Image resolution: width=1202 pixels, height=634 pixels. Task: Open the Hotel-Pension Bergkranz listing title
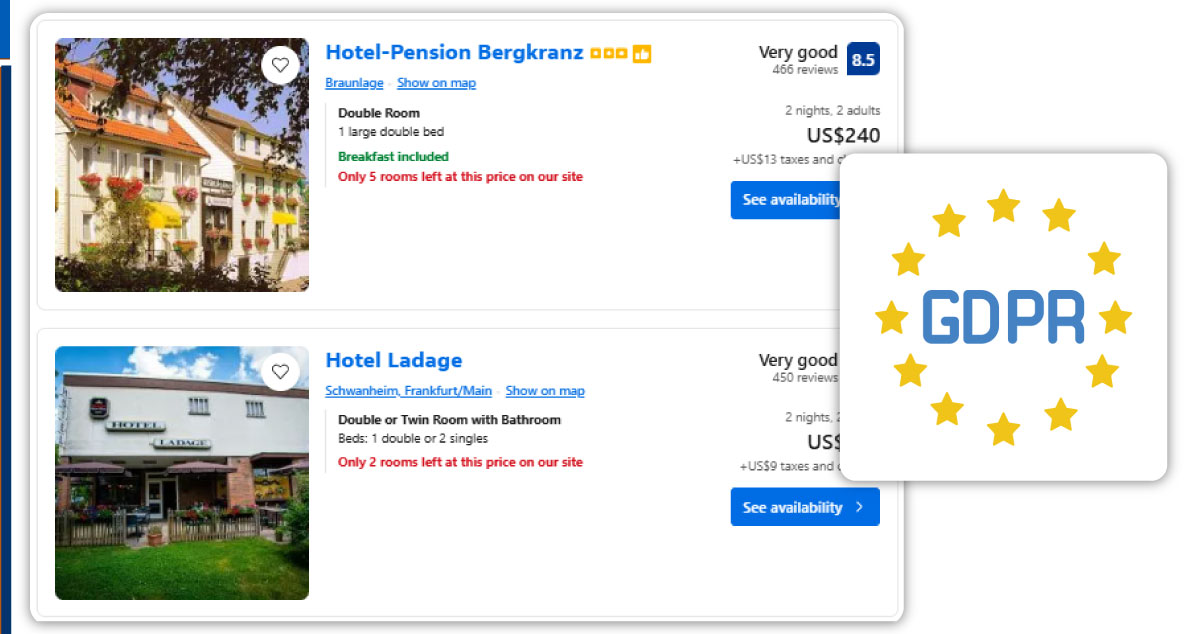click(454, 53)
